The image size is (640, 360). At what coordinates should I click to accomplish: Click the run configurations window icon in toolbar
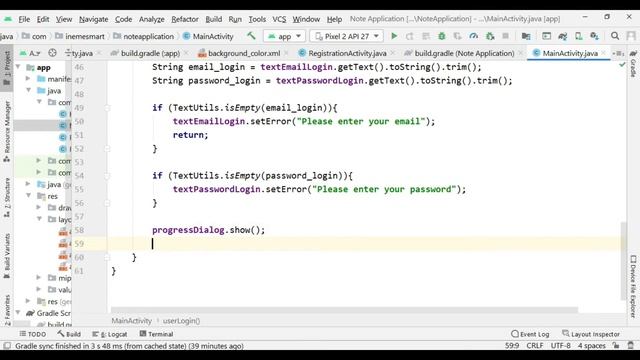547,36
